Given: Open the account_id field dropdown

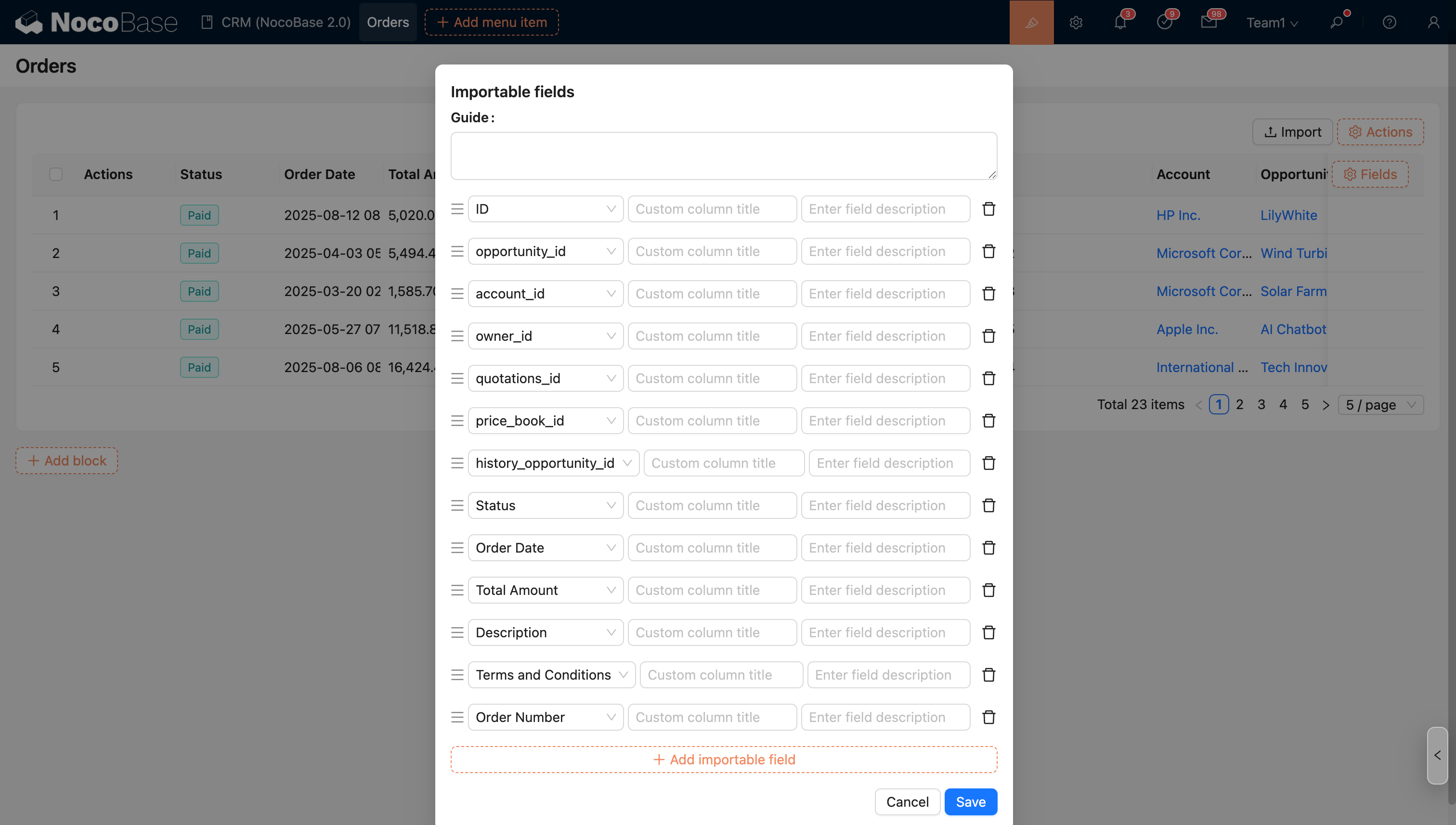Looking at the screenshot, I should (x=545, y=294).
